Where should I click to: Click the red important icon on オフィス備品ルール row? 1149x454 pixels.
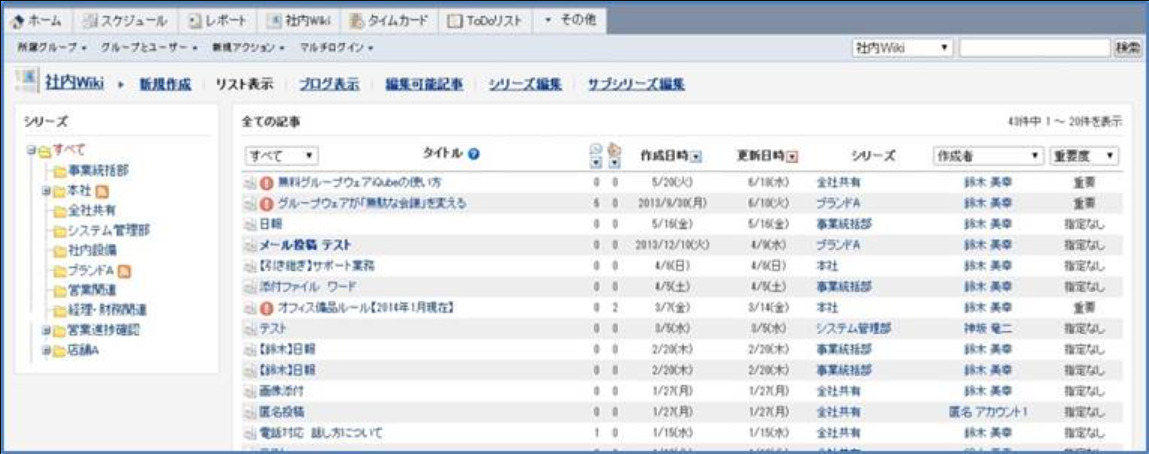tap(267, 308)
